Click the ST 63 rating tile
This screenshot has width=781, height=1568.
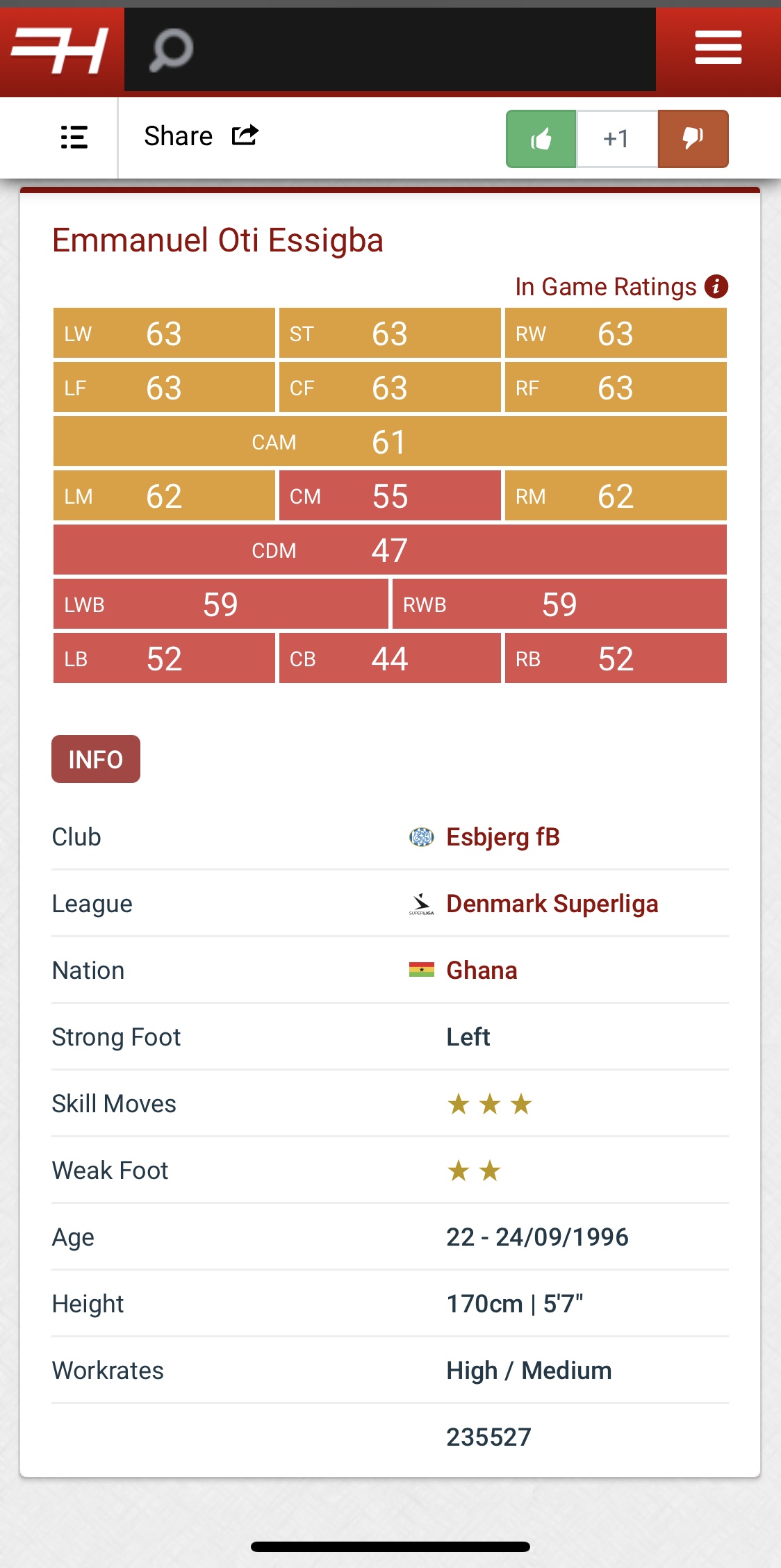point(389,333)
